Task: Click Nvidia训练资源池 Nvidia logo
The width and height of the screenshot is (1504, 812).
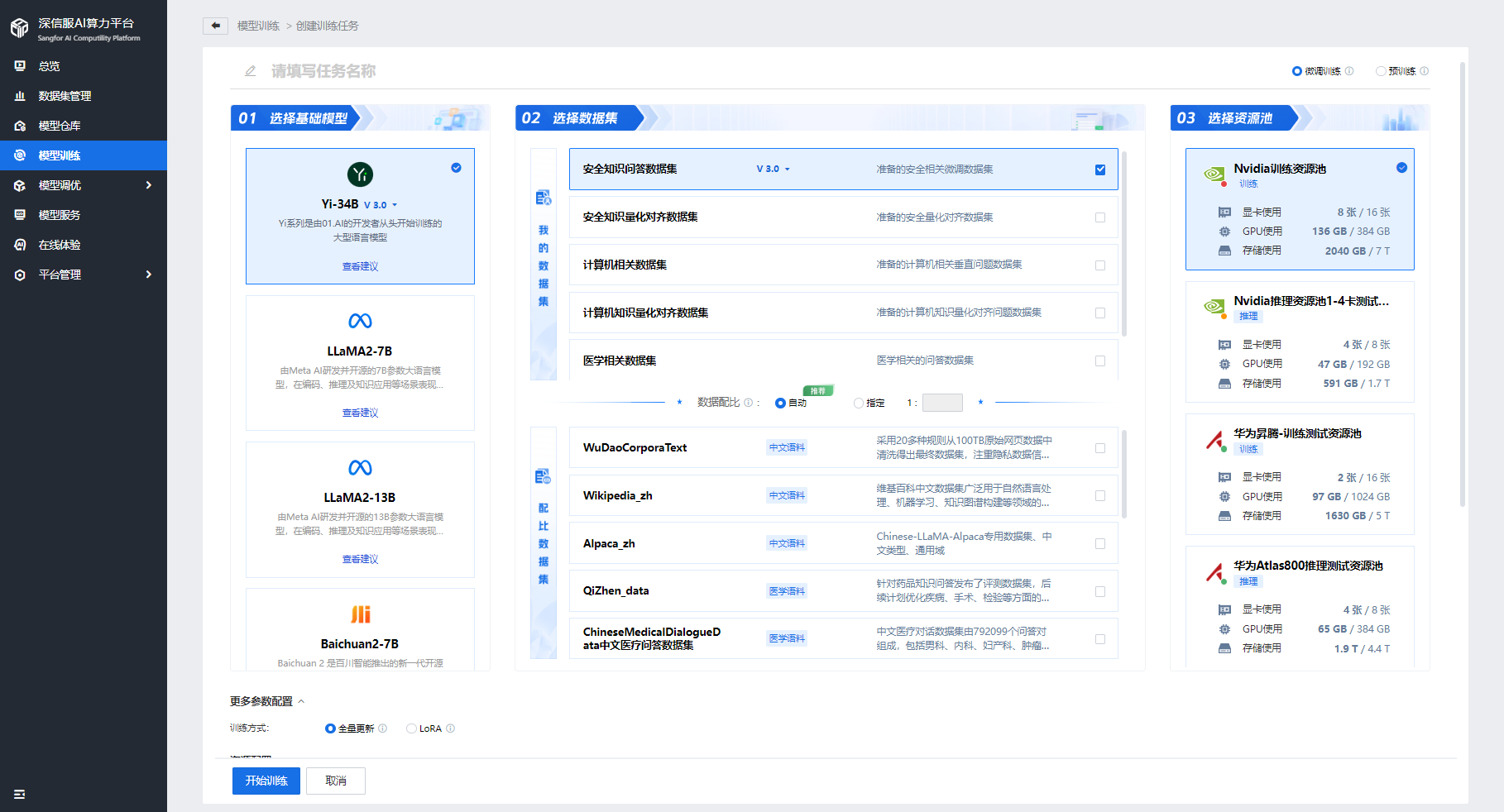Action: [x=1214, y=175]
